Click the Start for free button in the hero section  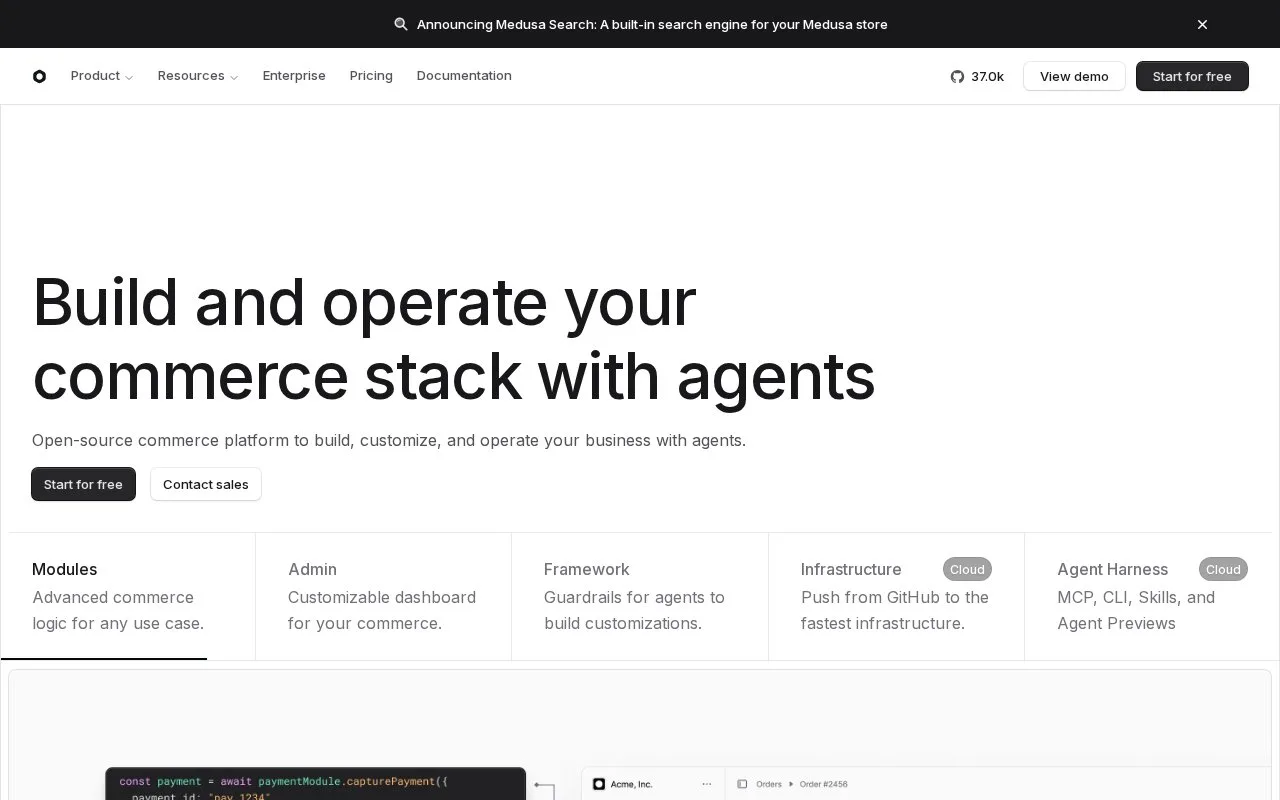[x=83, y=484]
